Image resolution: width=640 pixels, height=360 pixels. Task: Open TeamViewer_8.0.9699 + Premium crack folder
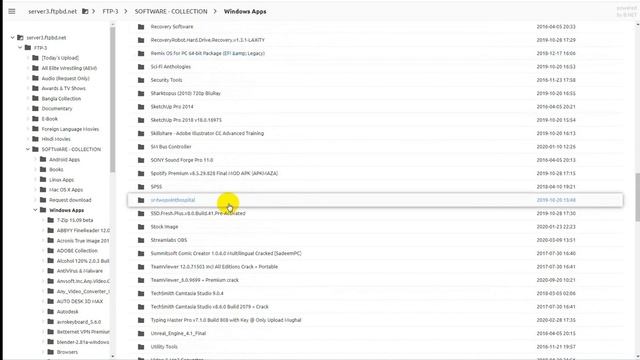pyautogui.click(x=195, y=280)
